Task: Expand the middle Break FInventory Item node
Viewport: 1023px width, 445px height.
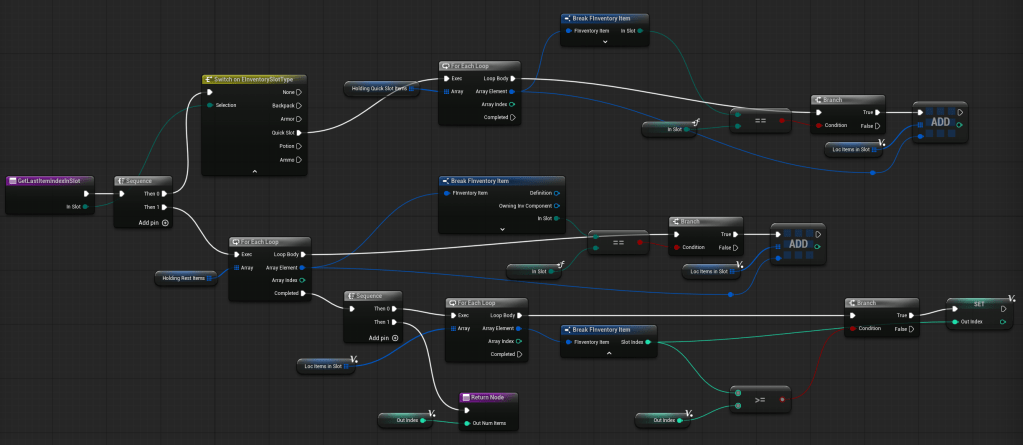Action: click(x=501, y=228)
